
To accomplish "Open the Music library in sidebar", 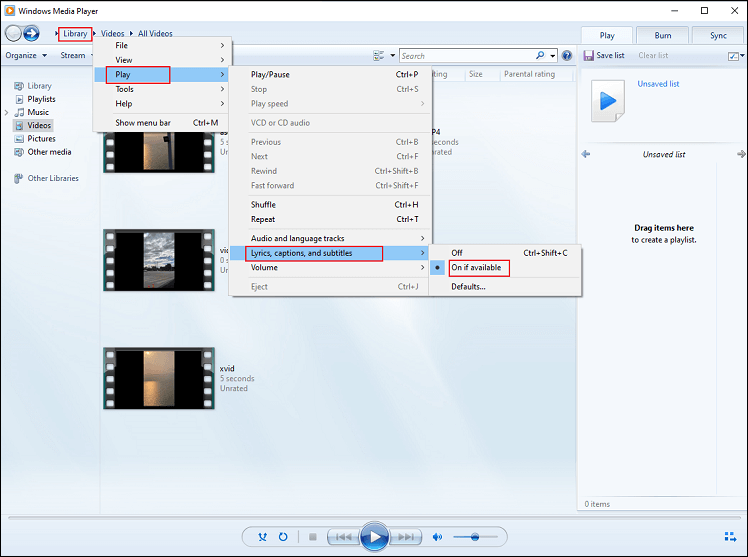I will coord(38,113).
